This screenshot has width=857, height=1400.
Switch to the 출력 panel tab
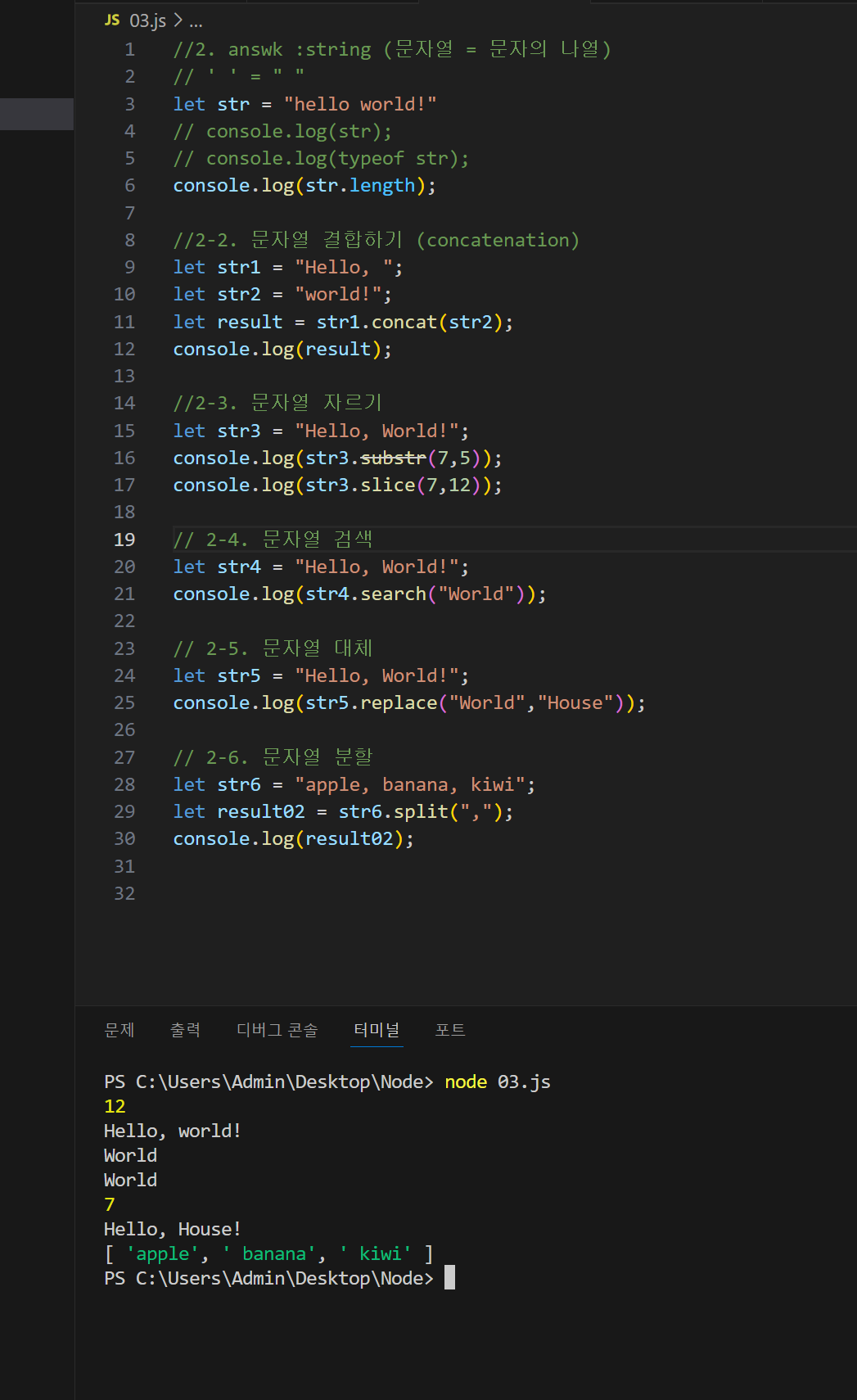point(185,1030)
